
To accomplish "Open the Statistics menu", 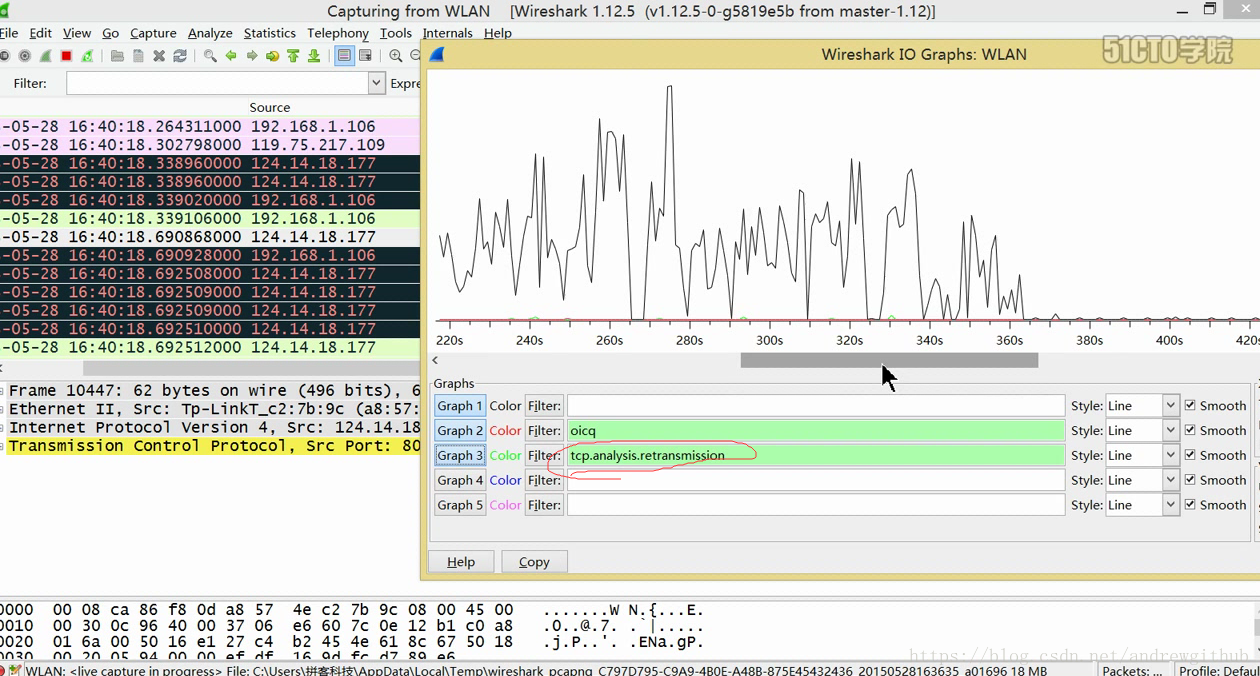I will [x=269, y=33].
